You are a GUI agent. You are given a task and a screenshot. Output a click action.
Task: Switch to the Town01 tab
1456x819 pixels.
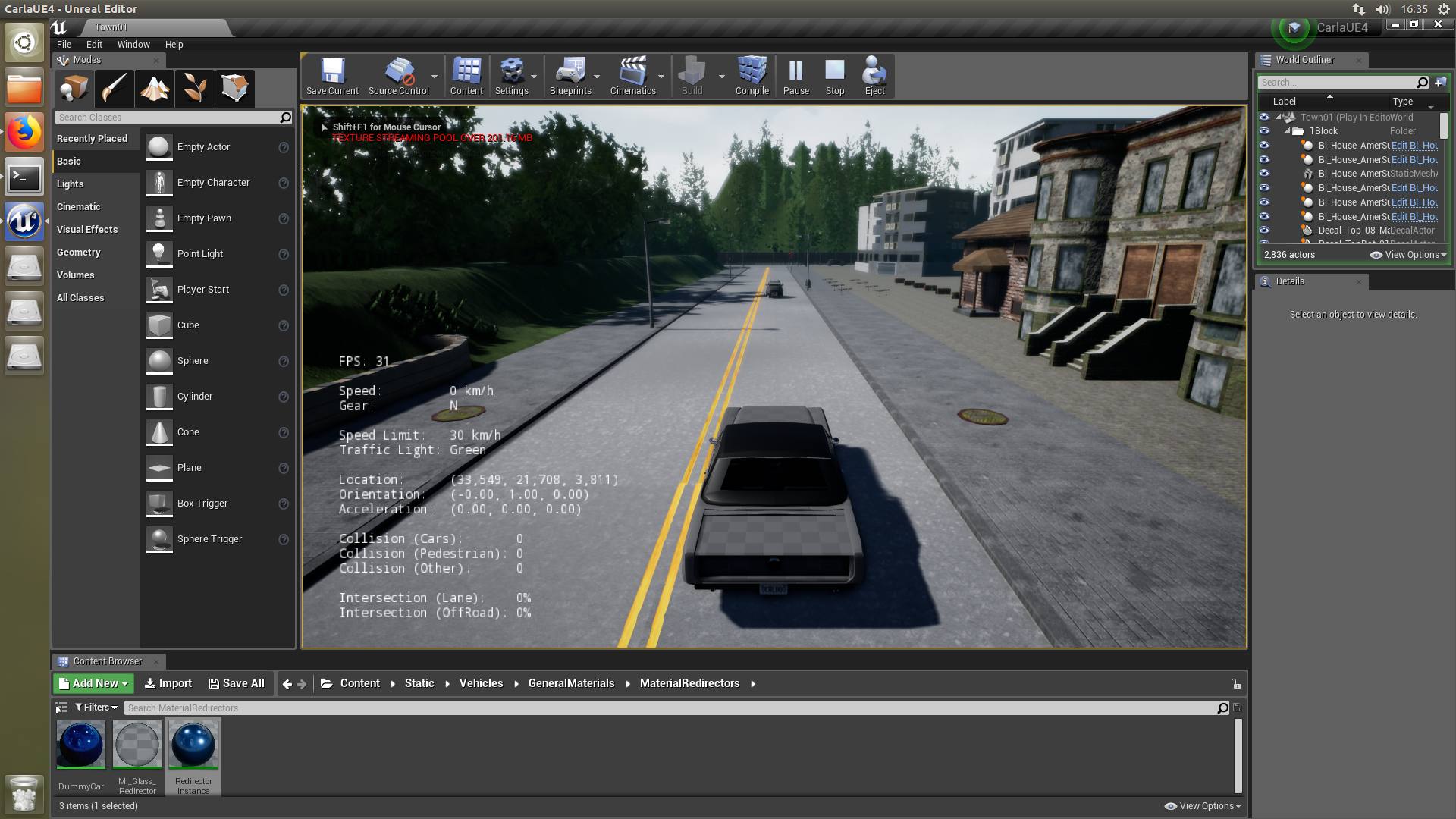[111, 27]
